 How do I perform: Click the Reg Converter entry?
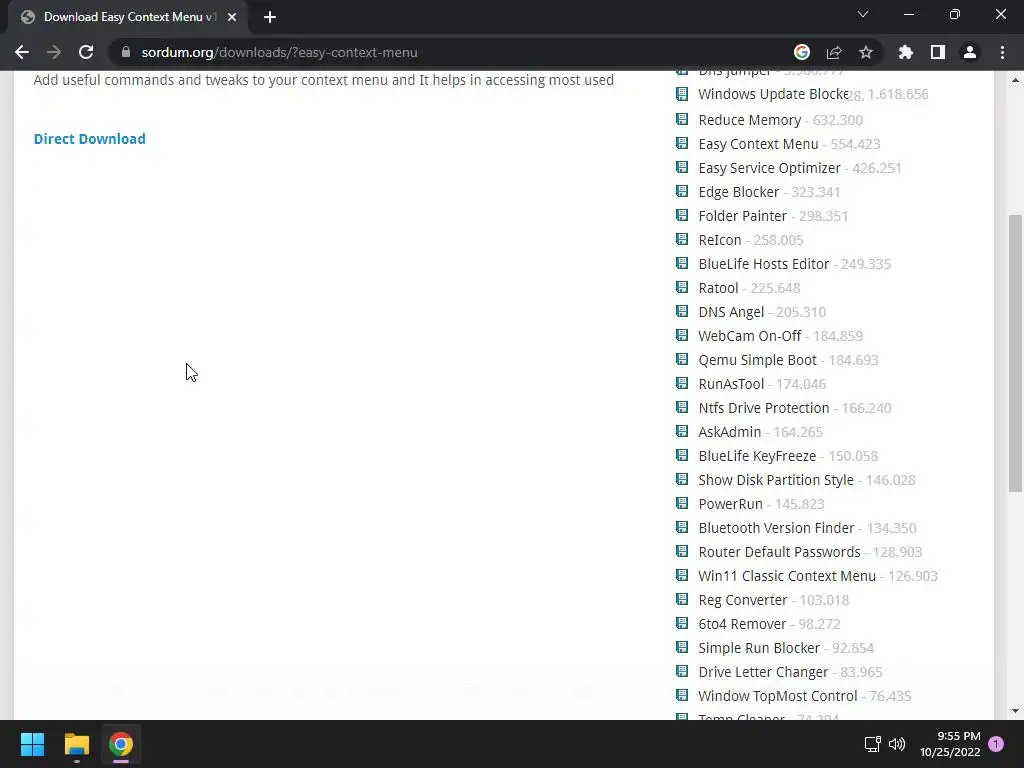(742, 600)
